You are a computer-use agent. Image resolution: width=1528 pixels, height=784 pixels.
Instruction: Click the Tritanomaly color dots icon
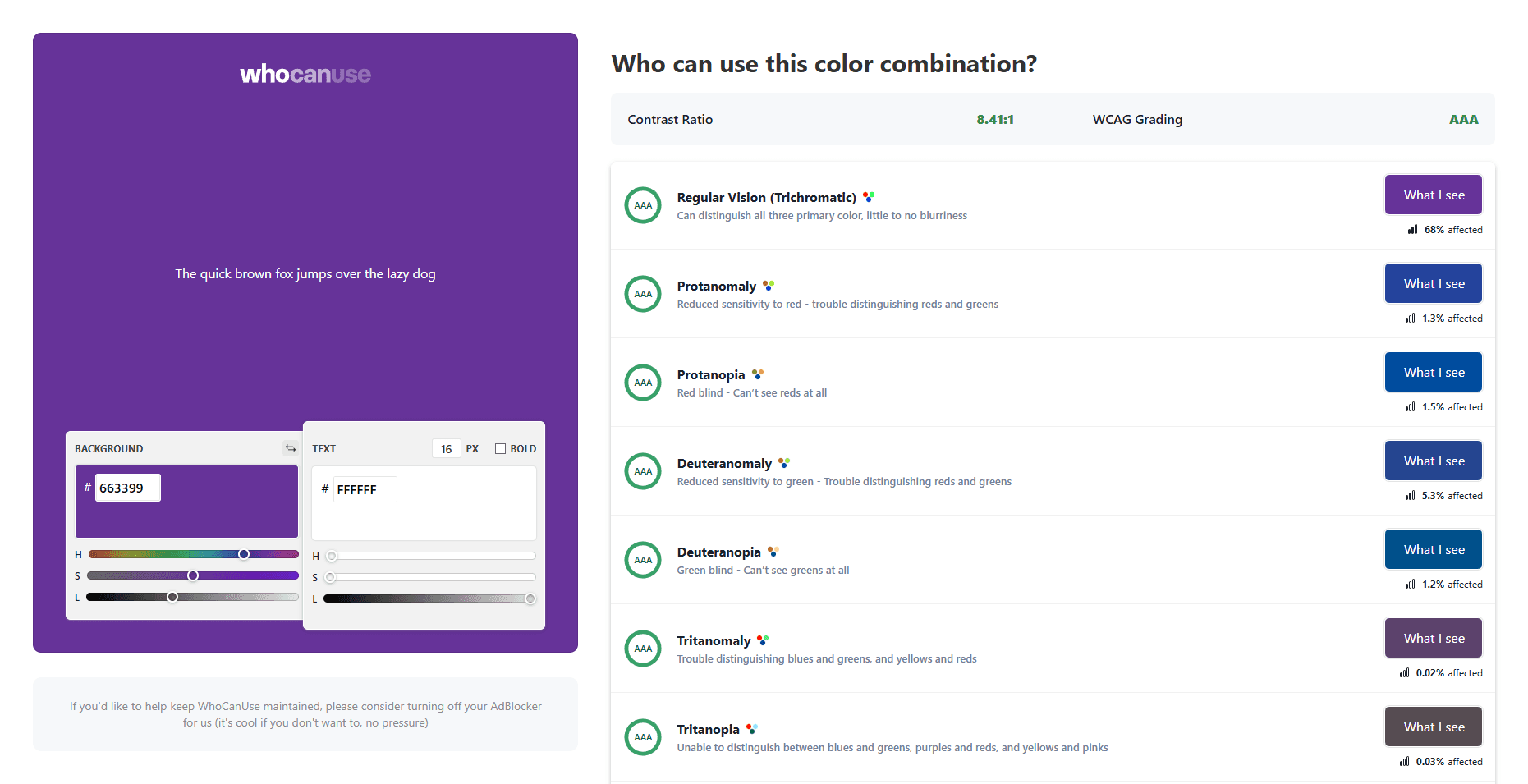coord(763,640)
